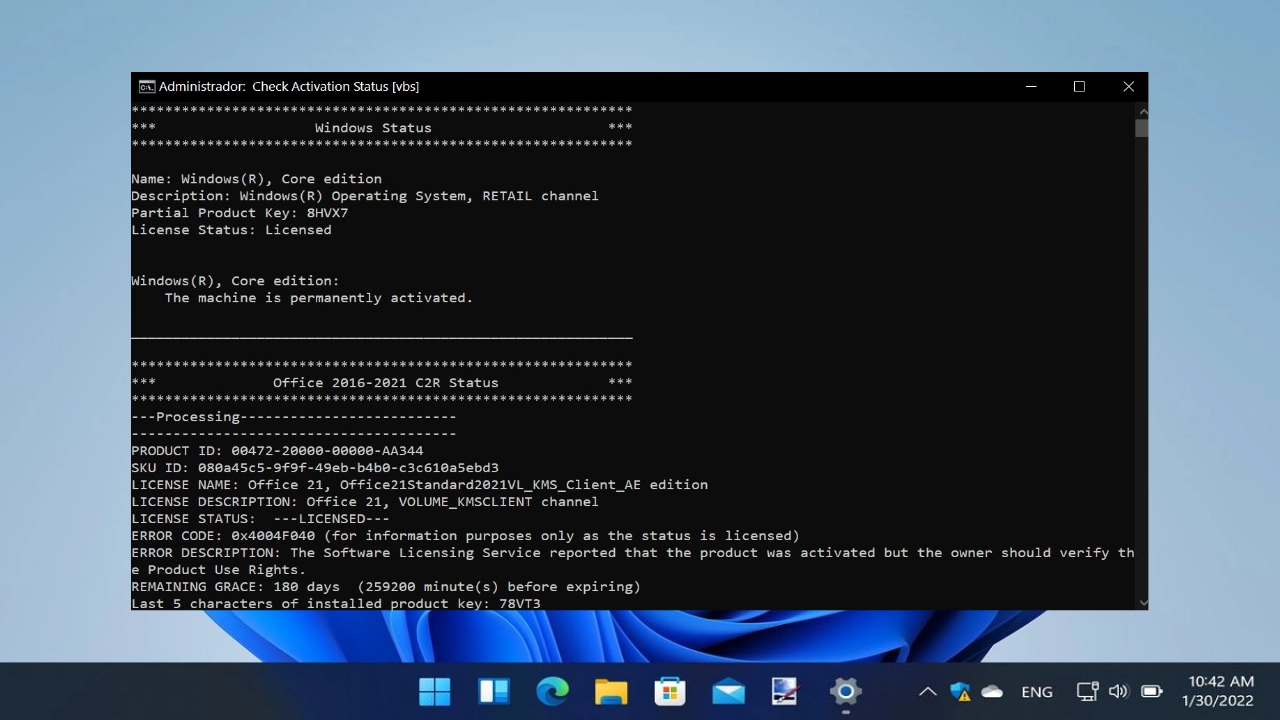Screen dimensions: 1280x720
Task: Open the OneDrive cloud tray icon
Action: [992, 691]
